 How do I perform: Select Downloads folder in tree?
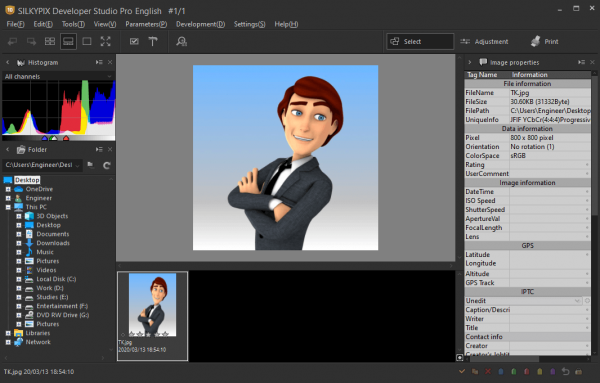click(53, 243)
